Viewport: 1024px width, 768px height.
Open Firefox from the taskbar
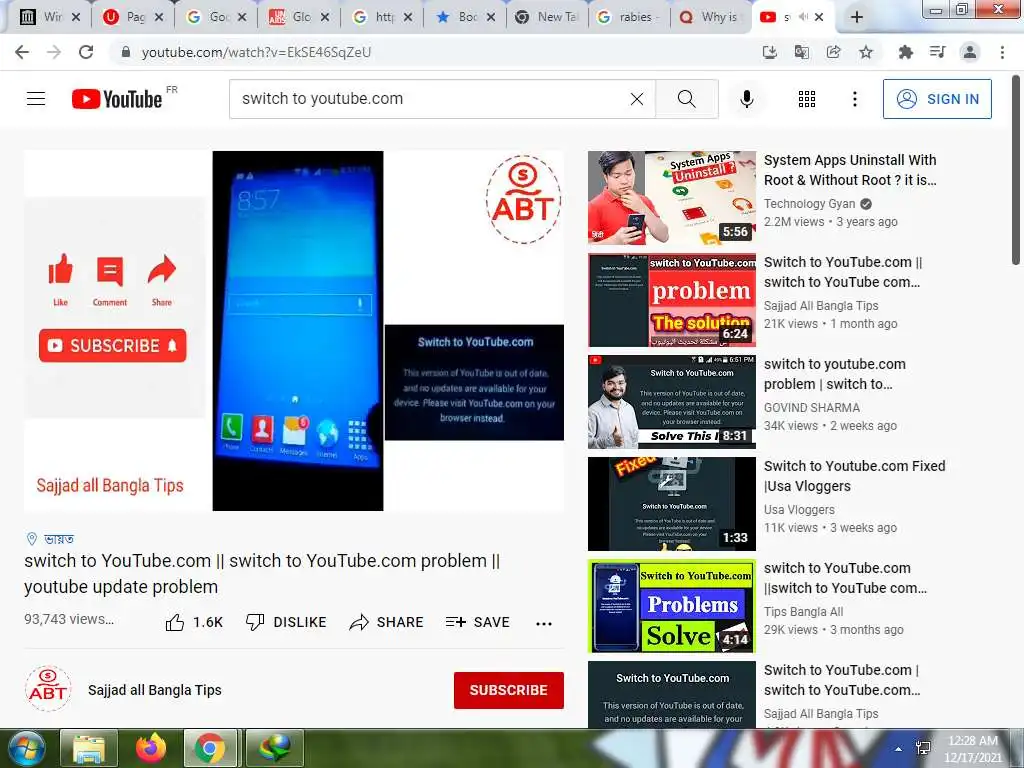click(151, 748)
